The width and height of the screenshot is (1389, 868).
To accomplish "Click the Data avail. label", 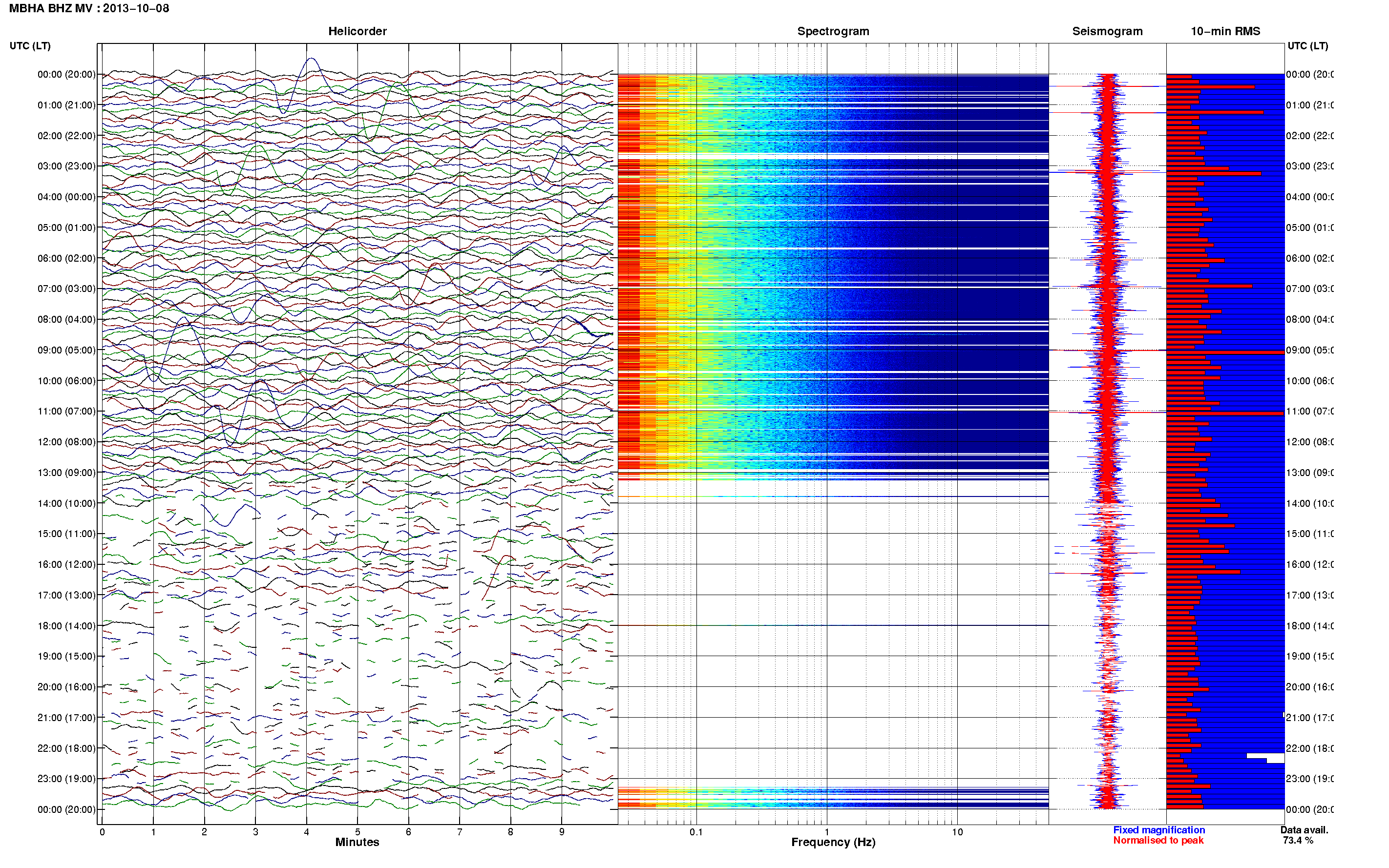I will [x=1304, y=829].
